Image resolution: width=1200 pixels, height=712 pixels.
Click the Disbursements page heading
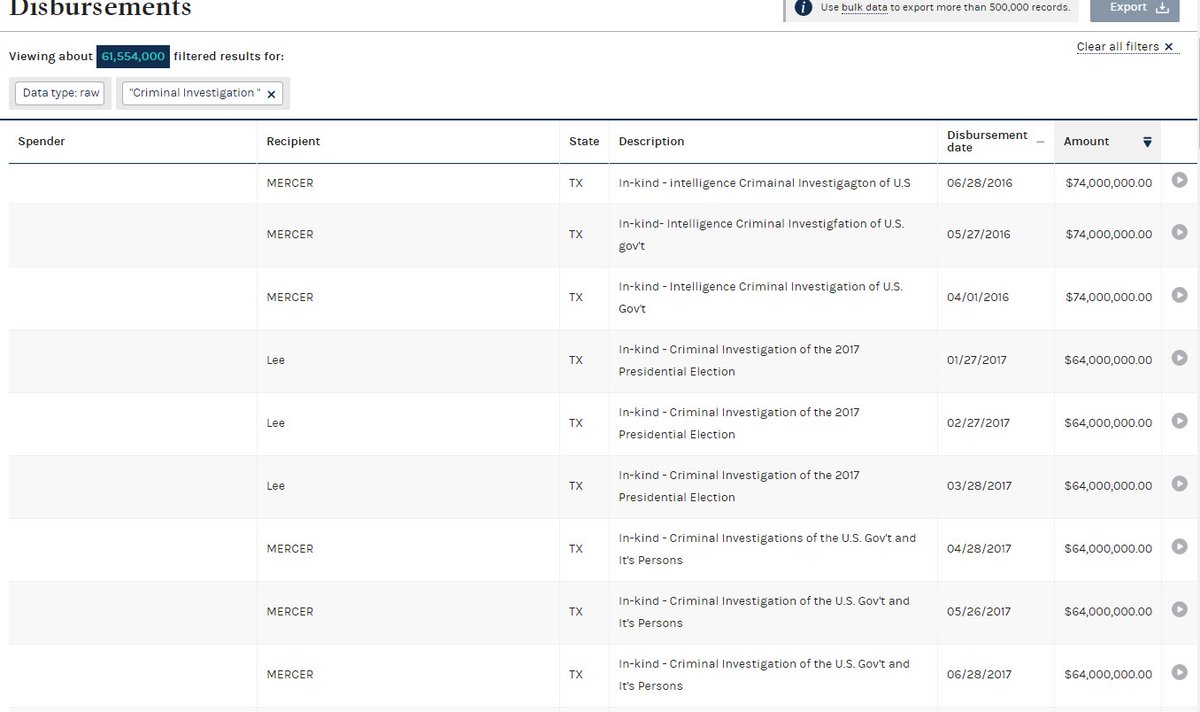coord(100,9)
